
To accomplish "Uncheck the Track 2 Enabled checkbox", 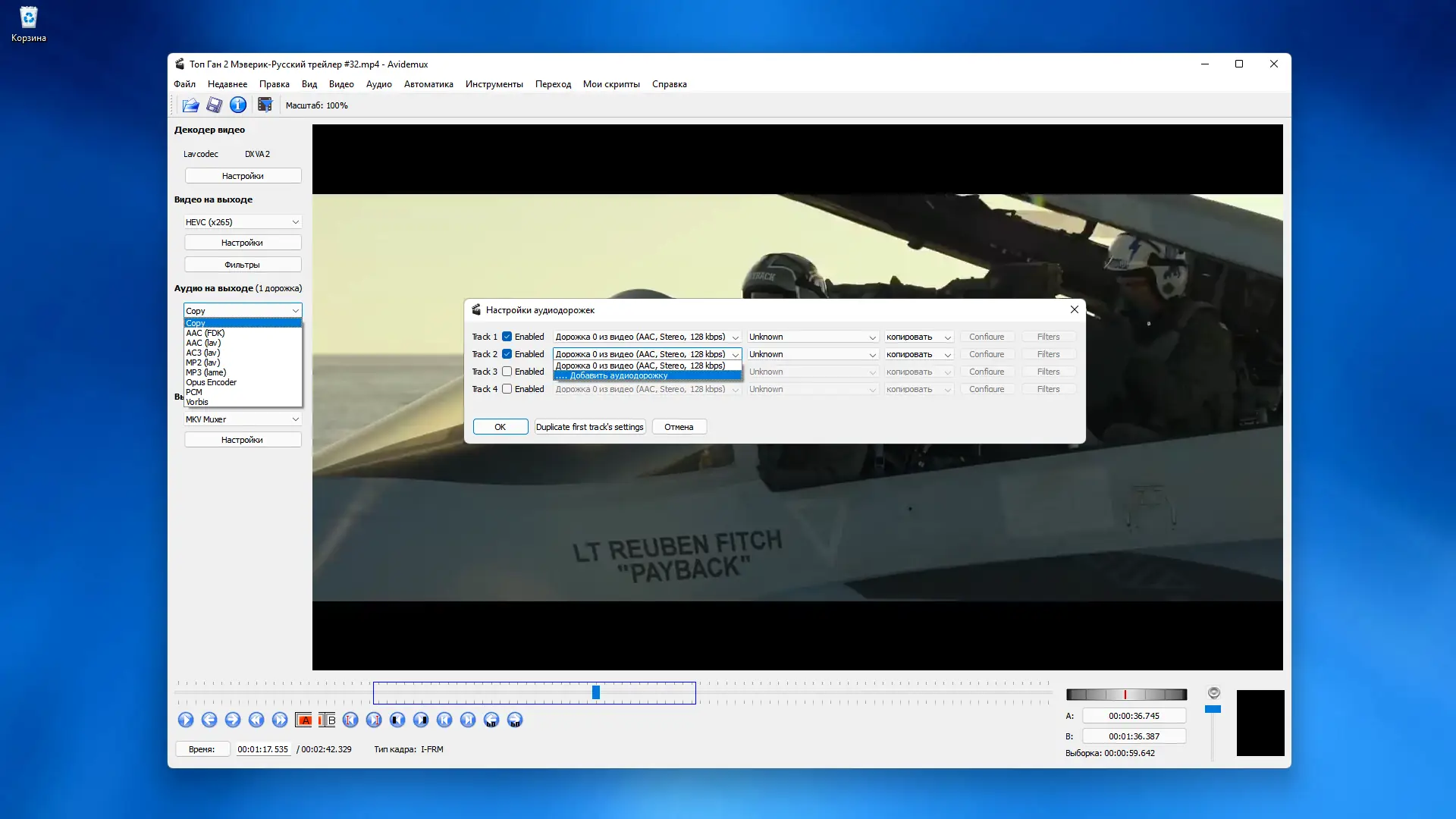I will click(x=507, y=354).
